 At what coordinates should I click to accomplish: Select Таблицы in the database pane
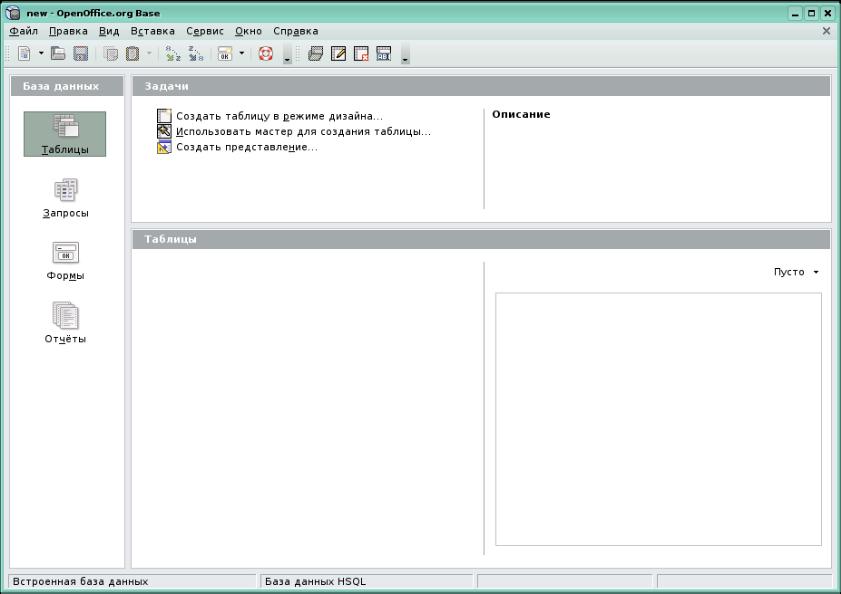coord(65,134)
